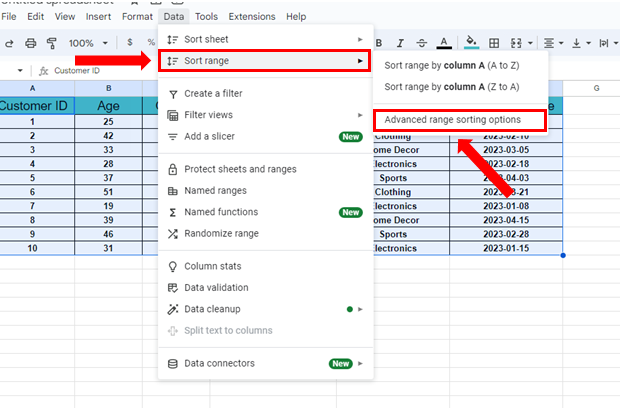
Task: Select Randomize range
Action: click(265, 233)
